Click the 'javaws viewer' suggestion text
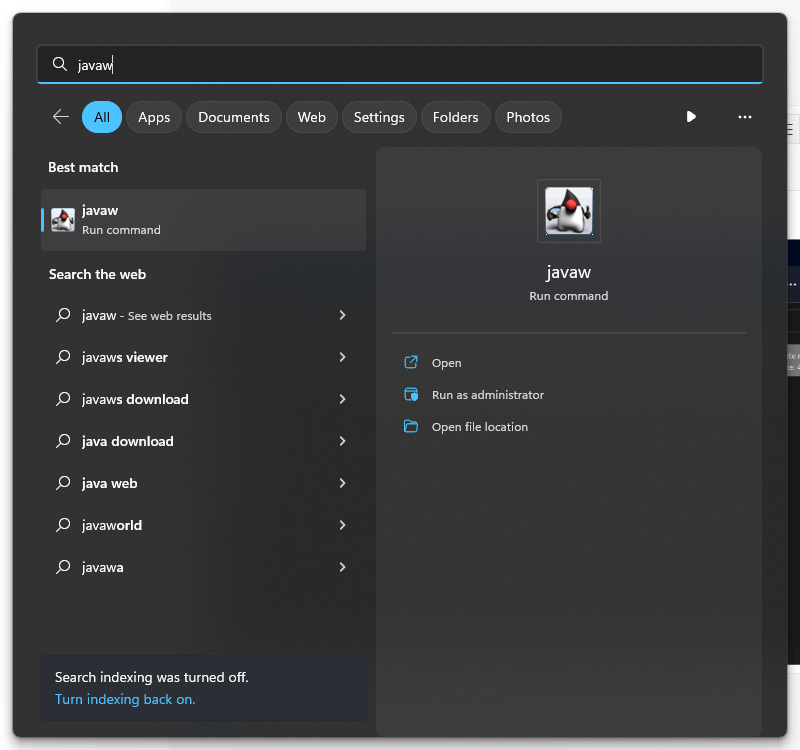 (124, 357)
